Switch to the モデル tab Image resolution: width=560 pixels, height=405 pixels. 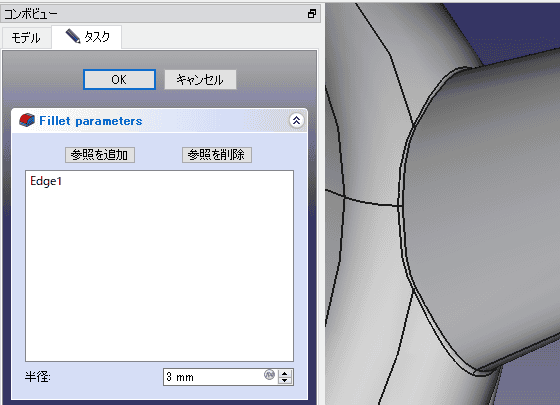(26, 38)
